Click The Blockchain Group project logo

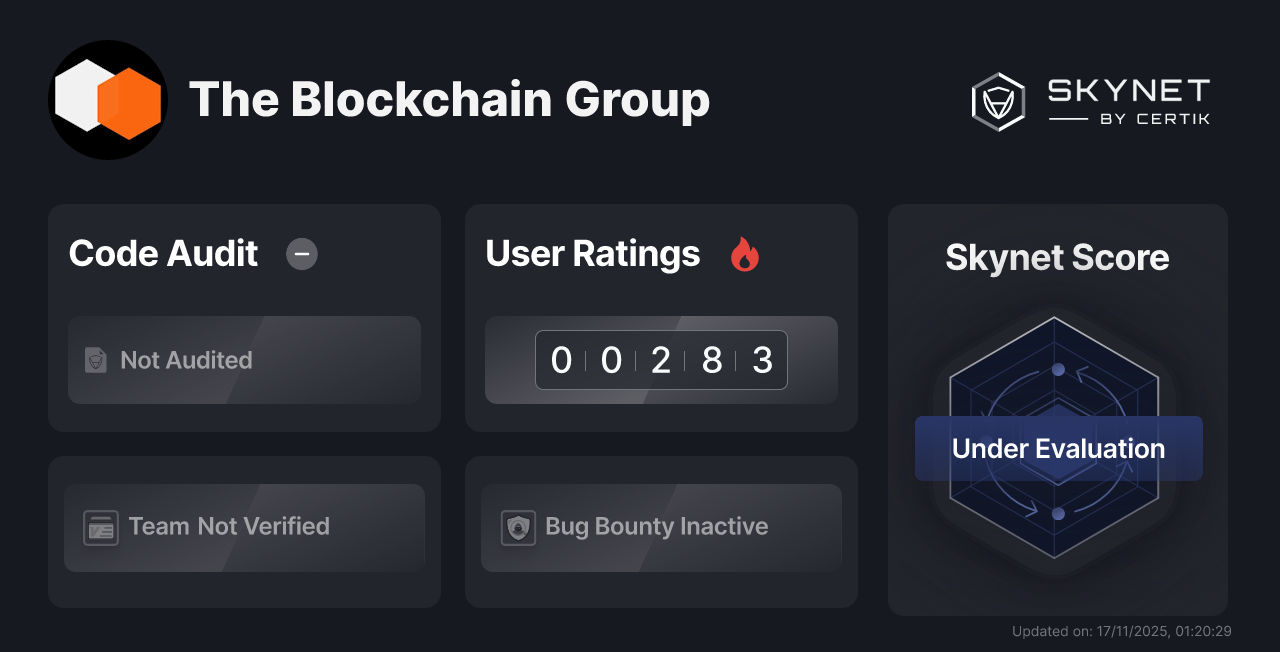[x=107, y=99]
